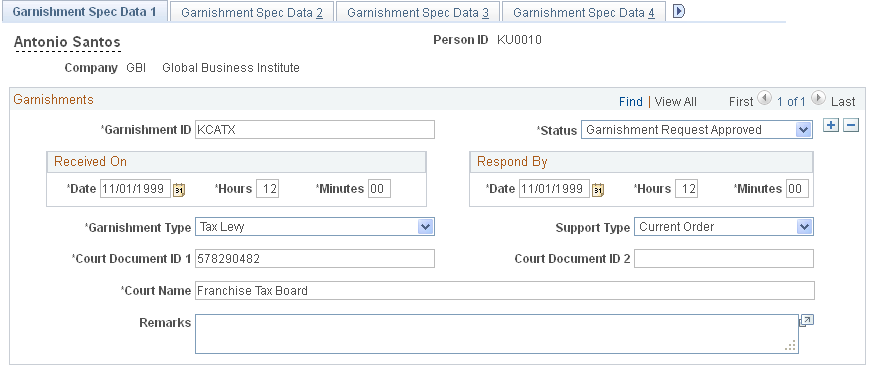Click the Court Document ID 2 field
869x369 pixels.
724,258
